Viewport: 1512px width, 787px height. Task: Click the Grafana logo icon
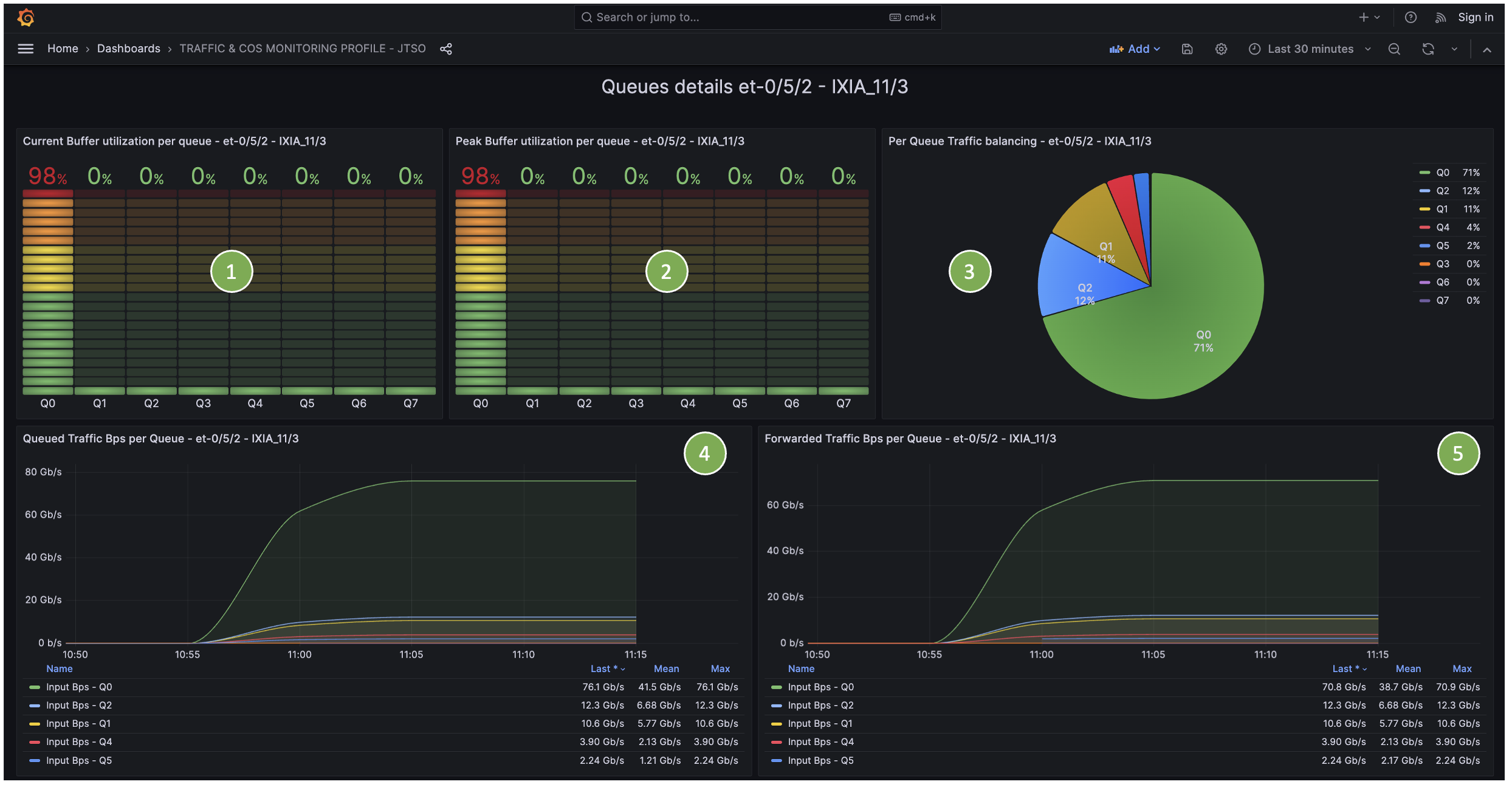pos(26,18)
